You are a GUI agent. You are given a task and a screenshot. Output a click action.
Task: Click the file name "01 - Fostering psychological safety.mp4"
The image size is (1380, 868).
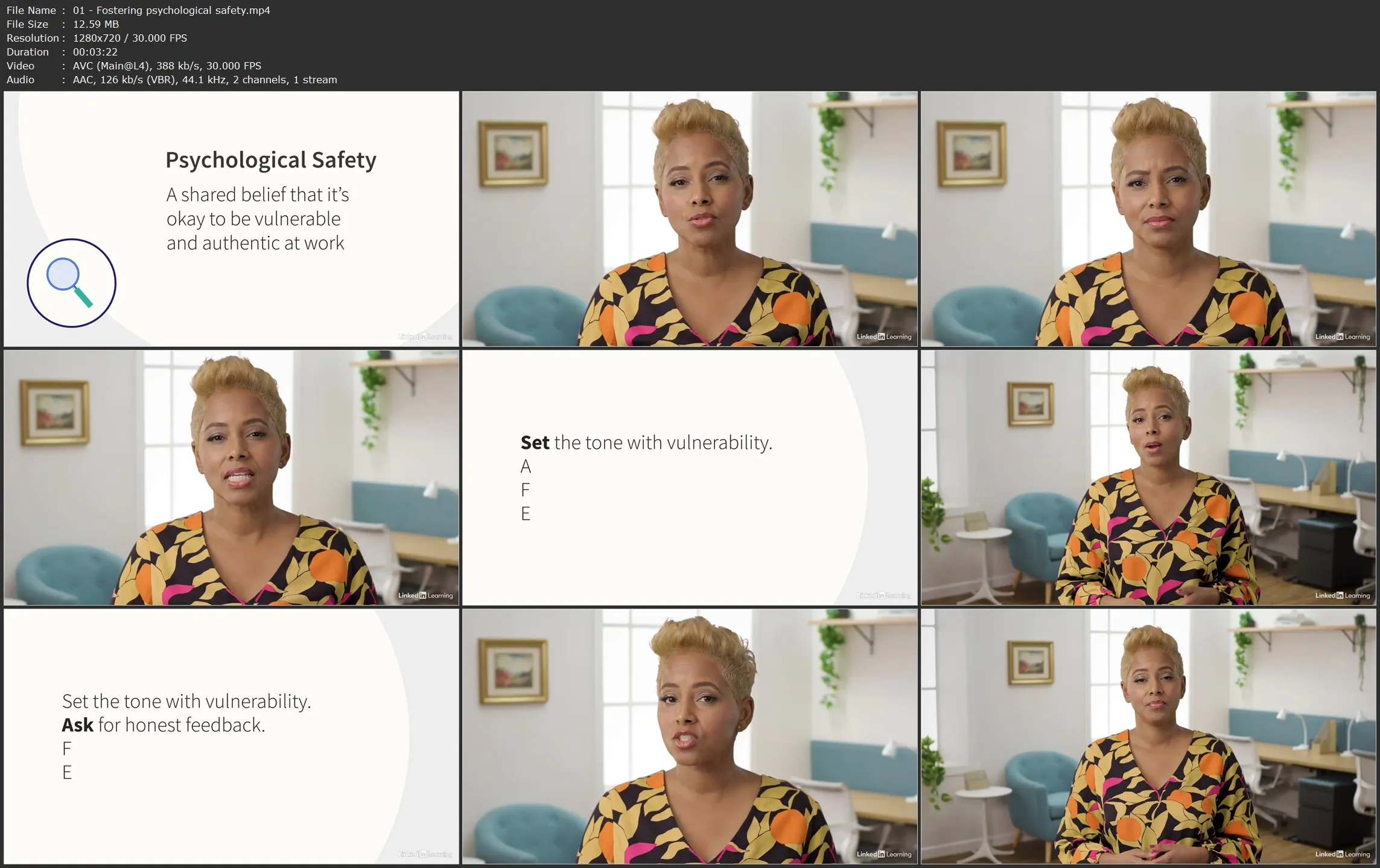(171, 10)
